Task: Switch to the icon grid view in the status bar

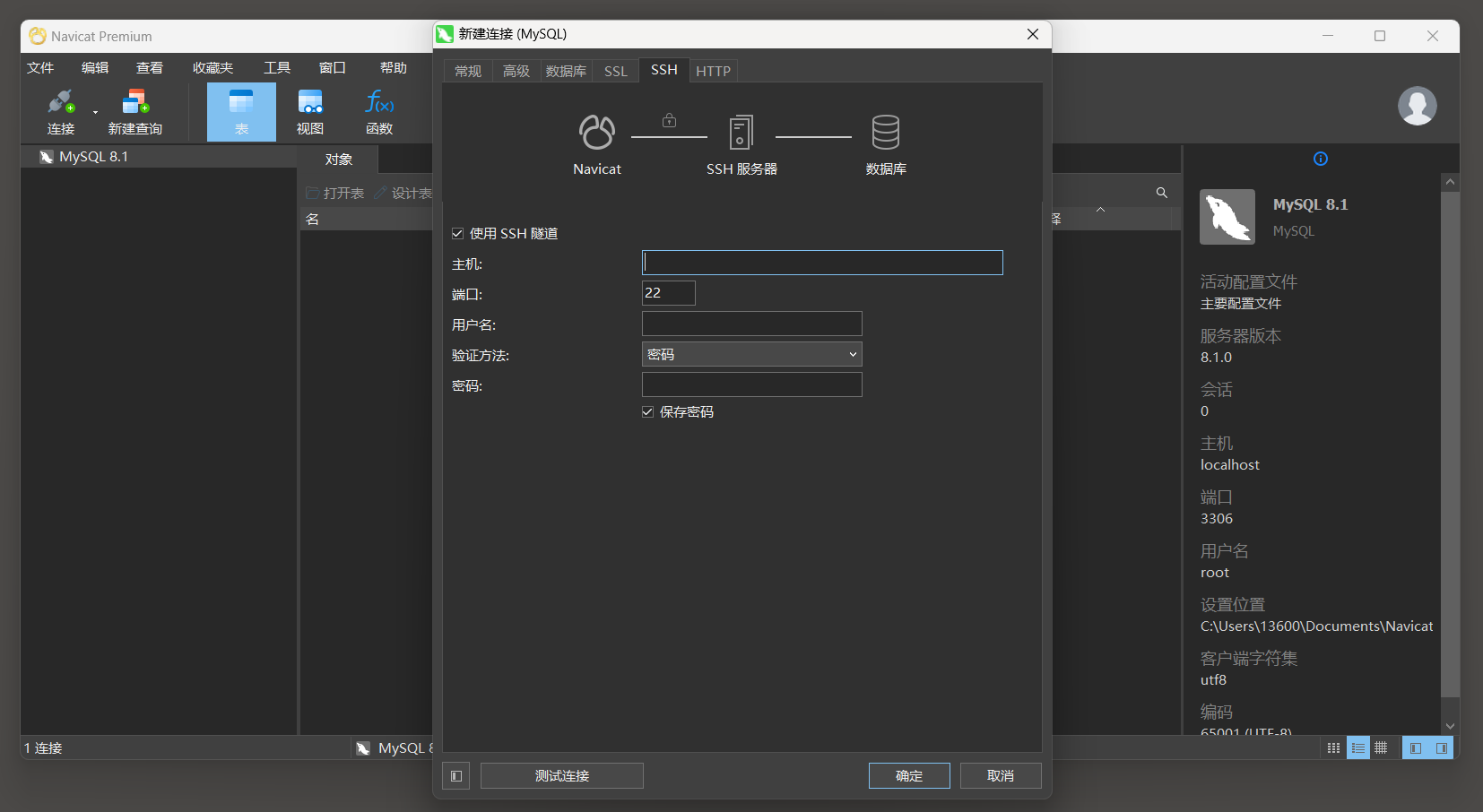Action: pyautogui.click(x=1333, y=747)
